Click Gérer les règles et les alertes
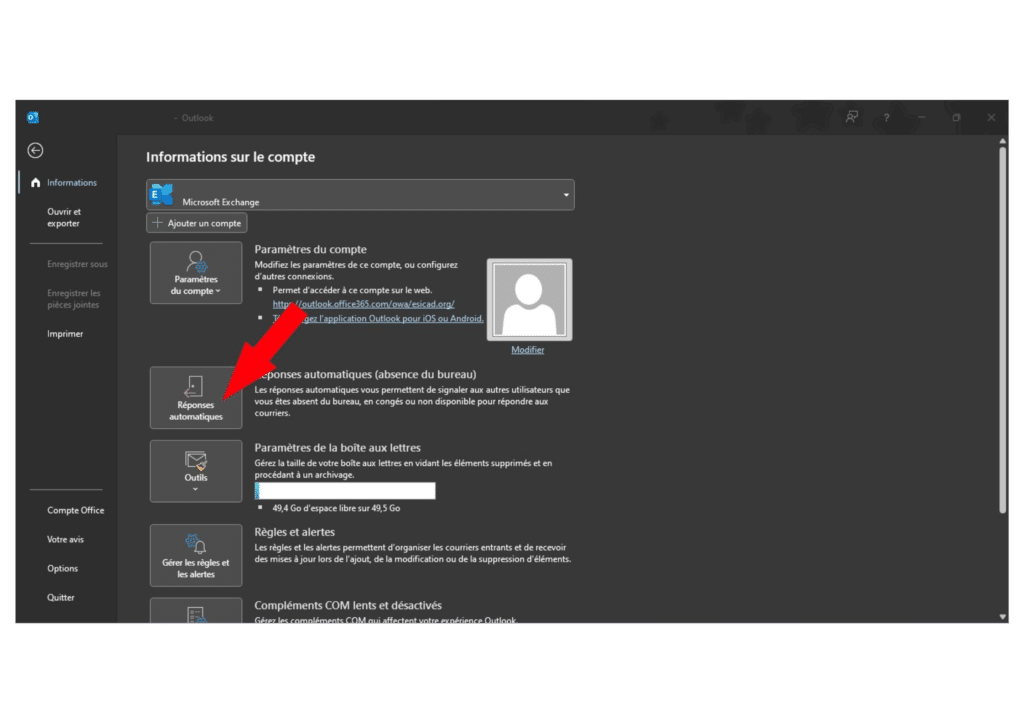This screenshot has width=1024, height=724. 196,556
